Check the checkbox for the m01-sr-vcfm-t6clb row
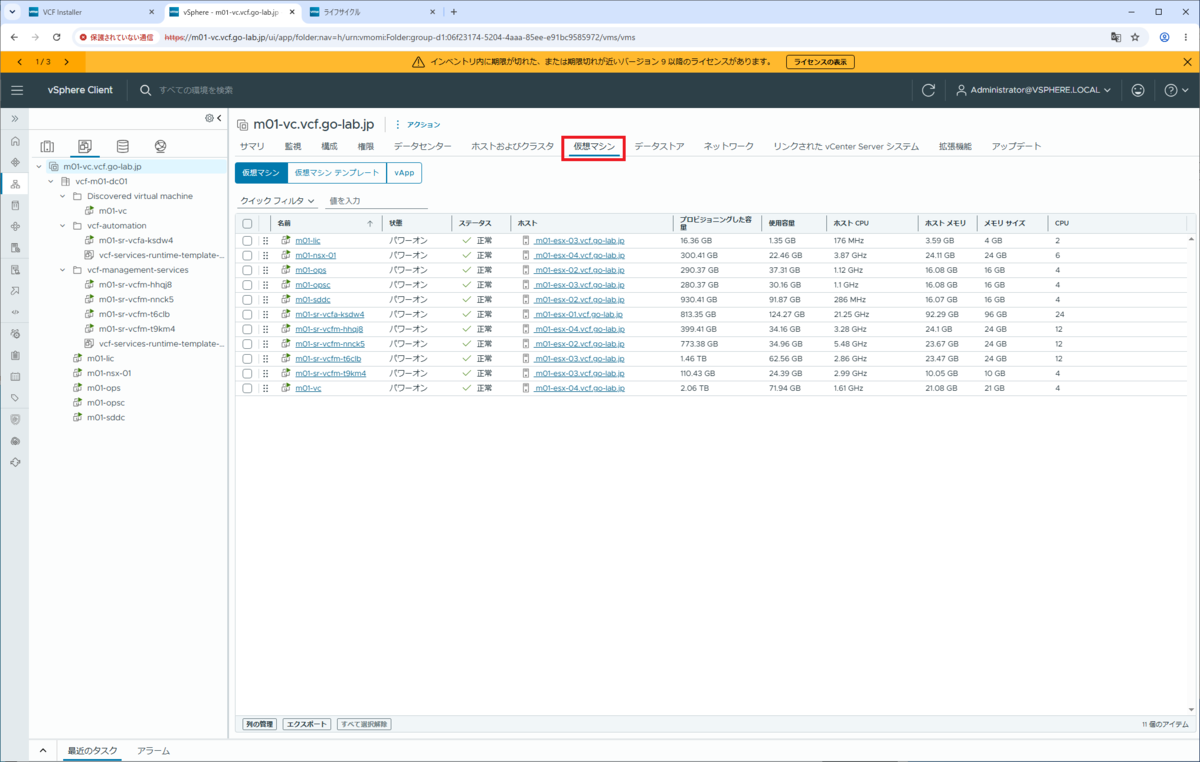The image size is (1200, 762). point(247,358)
